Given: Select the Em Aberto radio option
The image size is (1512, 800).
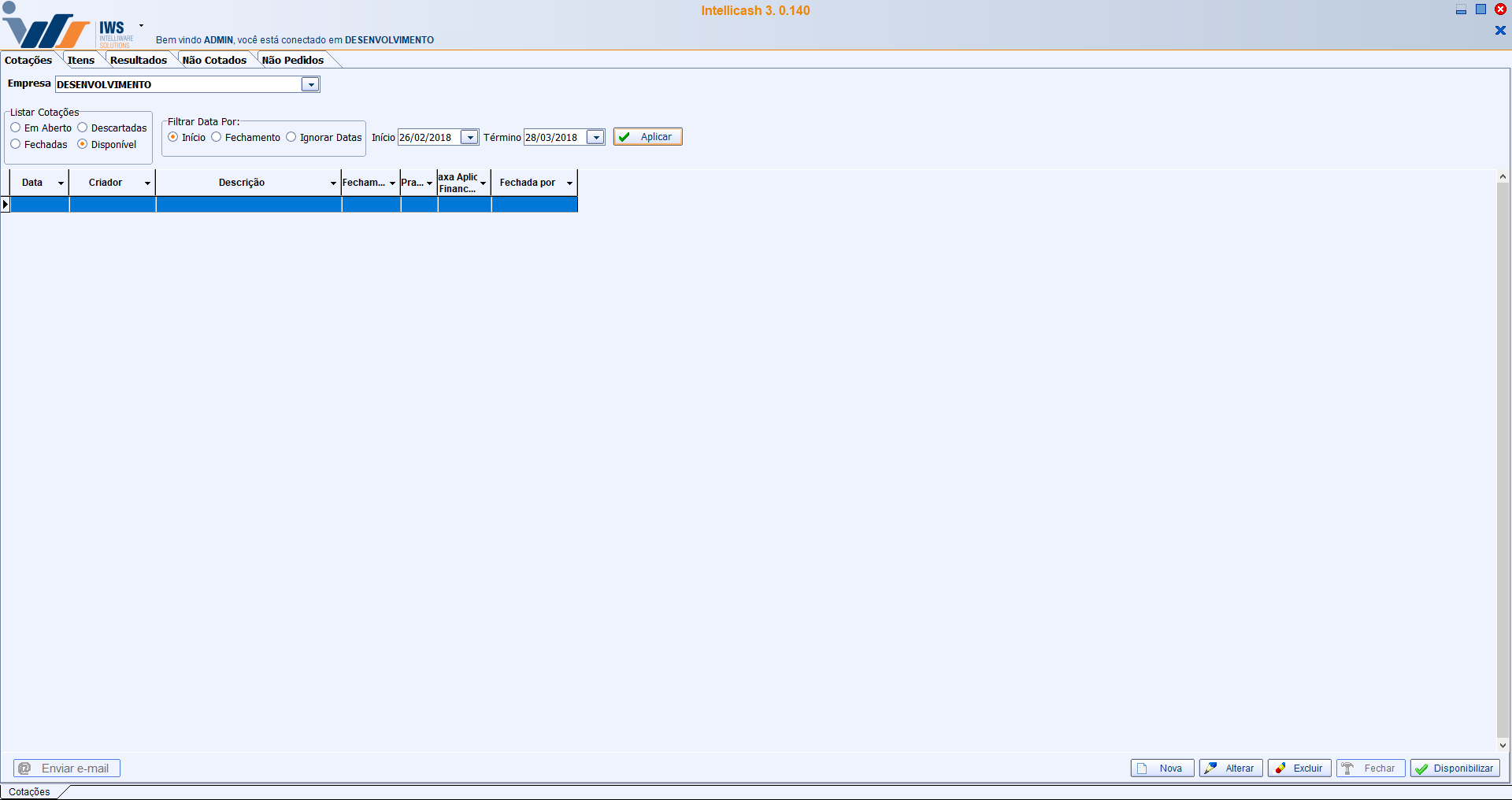Looking at the screenshot, I should 16,128.
